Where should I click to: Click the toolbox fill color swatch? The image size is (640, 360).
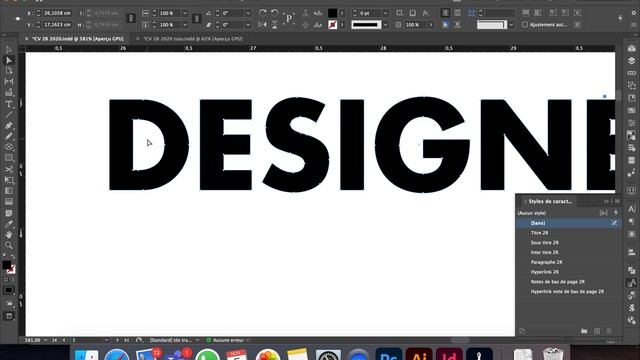coord(6,264)
